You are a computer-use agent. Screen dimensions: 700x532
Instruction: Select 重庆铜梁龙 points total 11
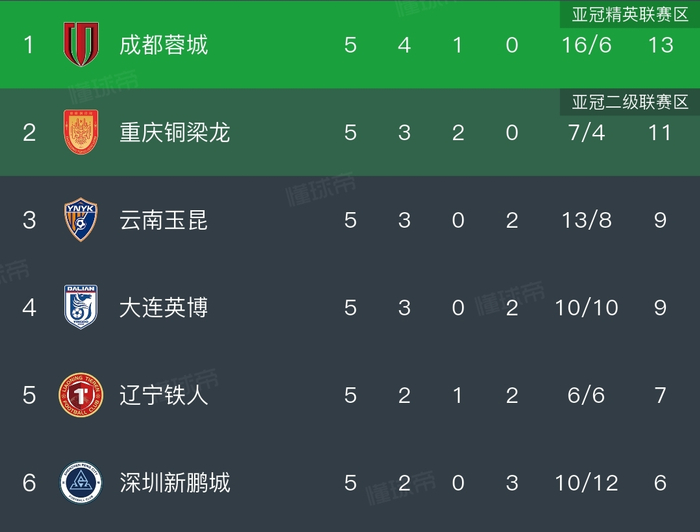tap(660, 132)
